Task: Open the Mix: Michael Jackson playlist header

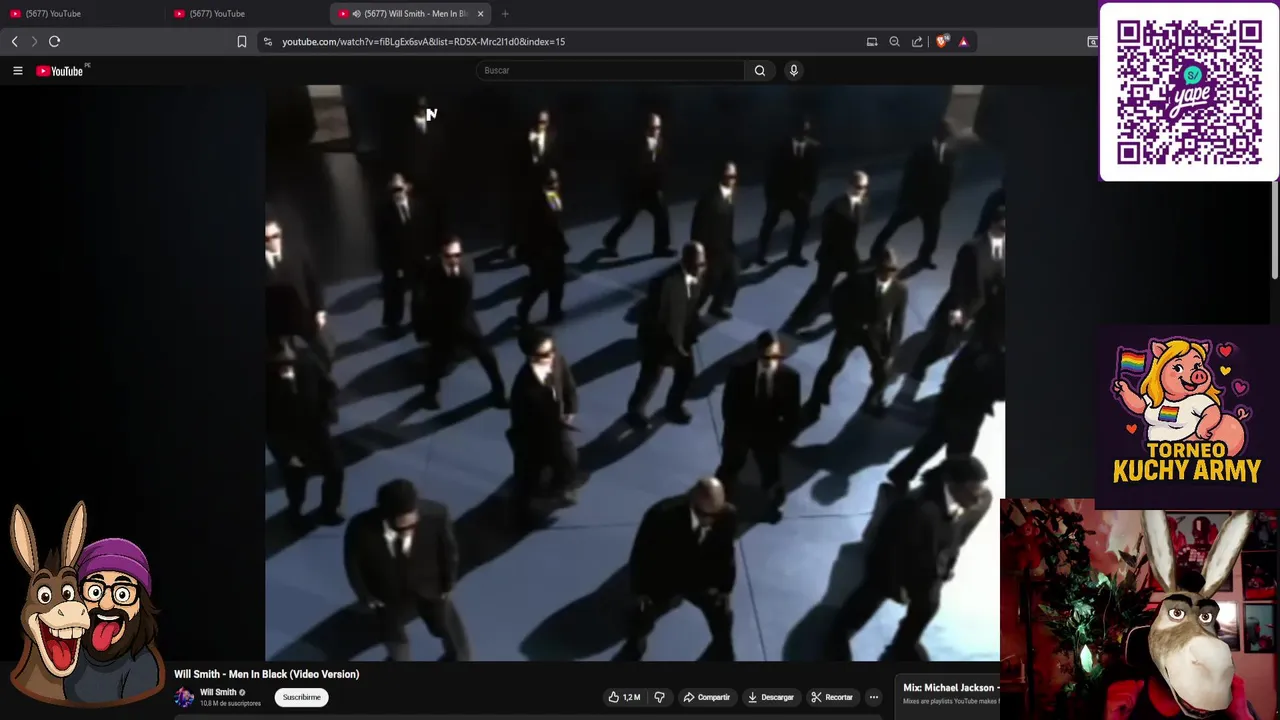Action: 949,688
